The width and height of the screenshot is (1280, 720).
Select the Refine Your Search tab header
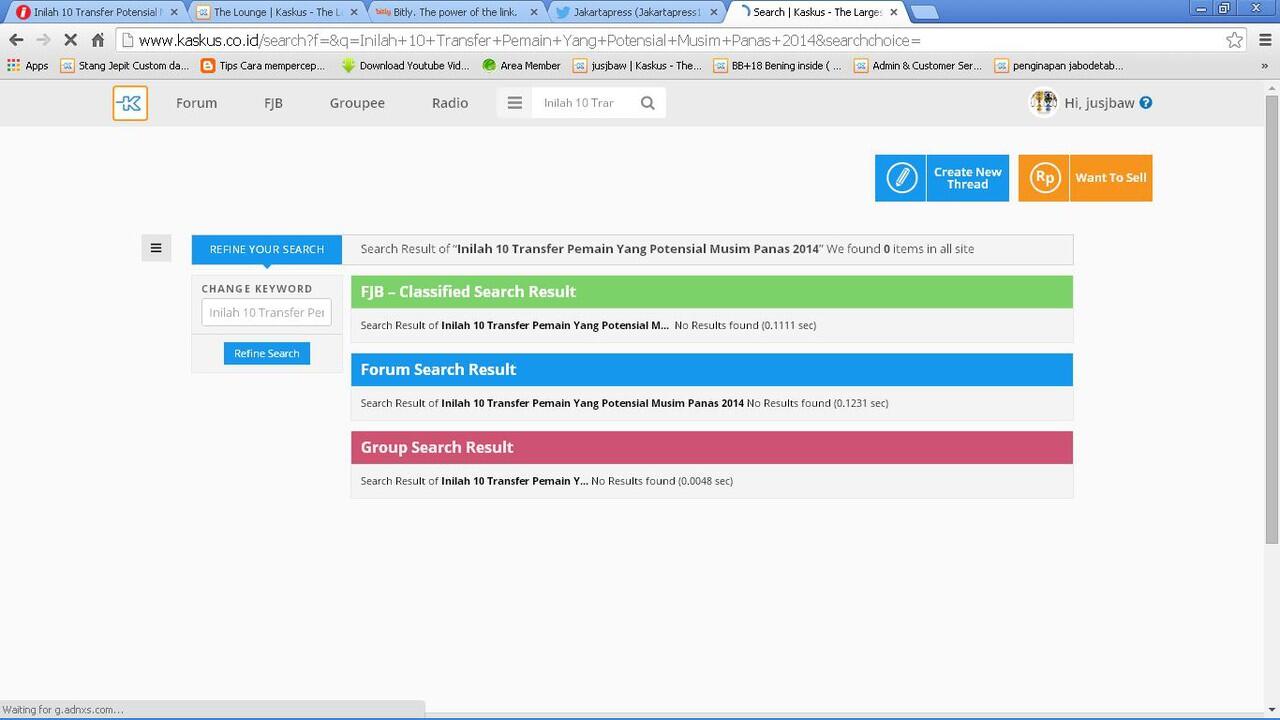267,249
